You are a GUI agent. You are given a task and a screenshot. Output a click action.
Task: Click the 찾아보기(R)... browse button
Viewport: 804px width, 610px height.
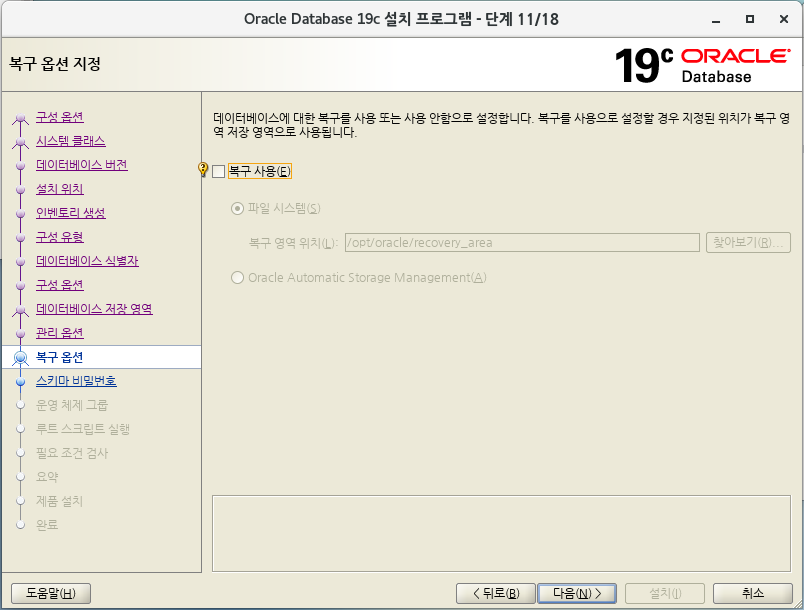click(x=748, y=242)
